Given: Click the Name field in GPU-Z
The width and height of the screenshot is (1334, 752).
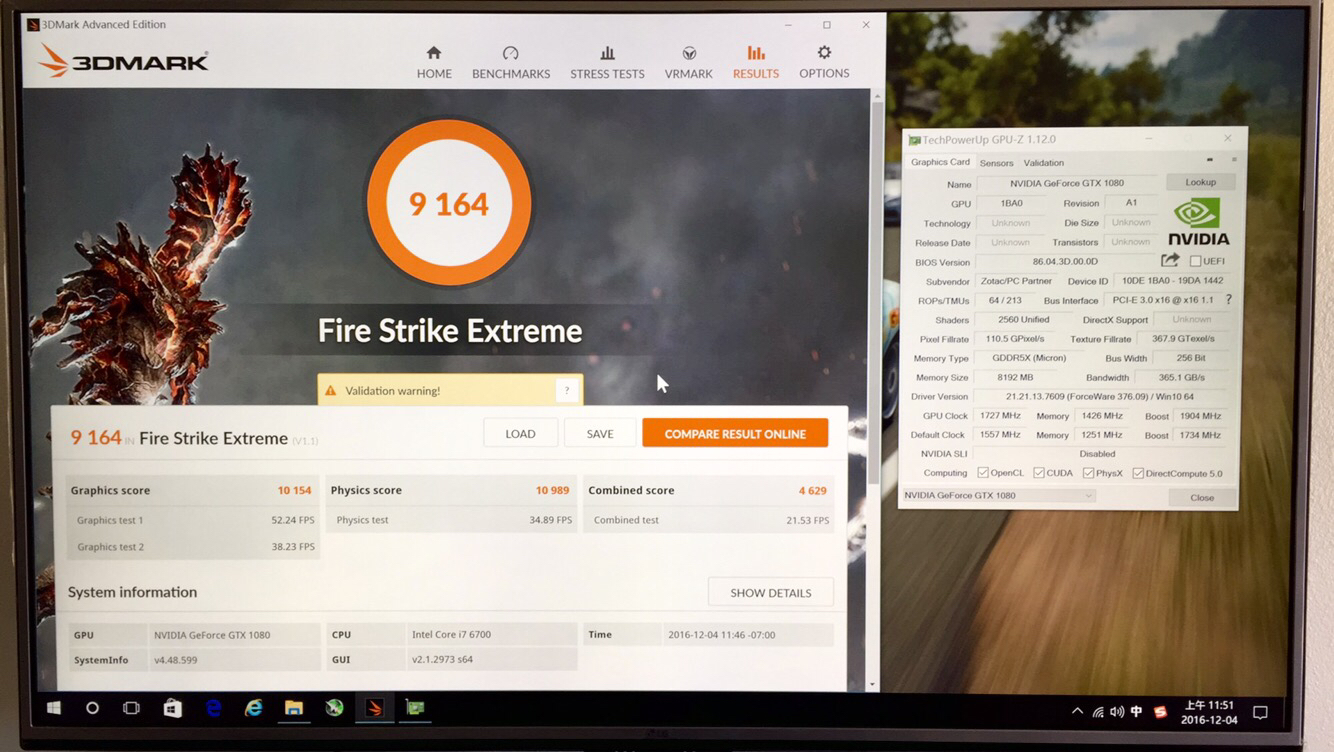Looking at the screenshot, I should pos(1069,183).
